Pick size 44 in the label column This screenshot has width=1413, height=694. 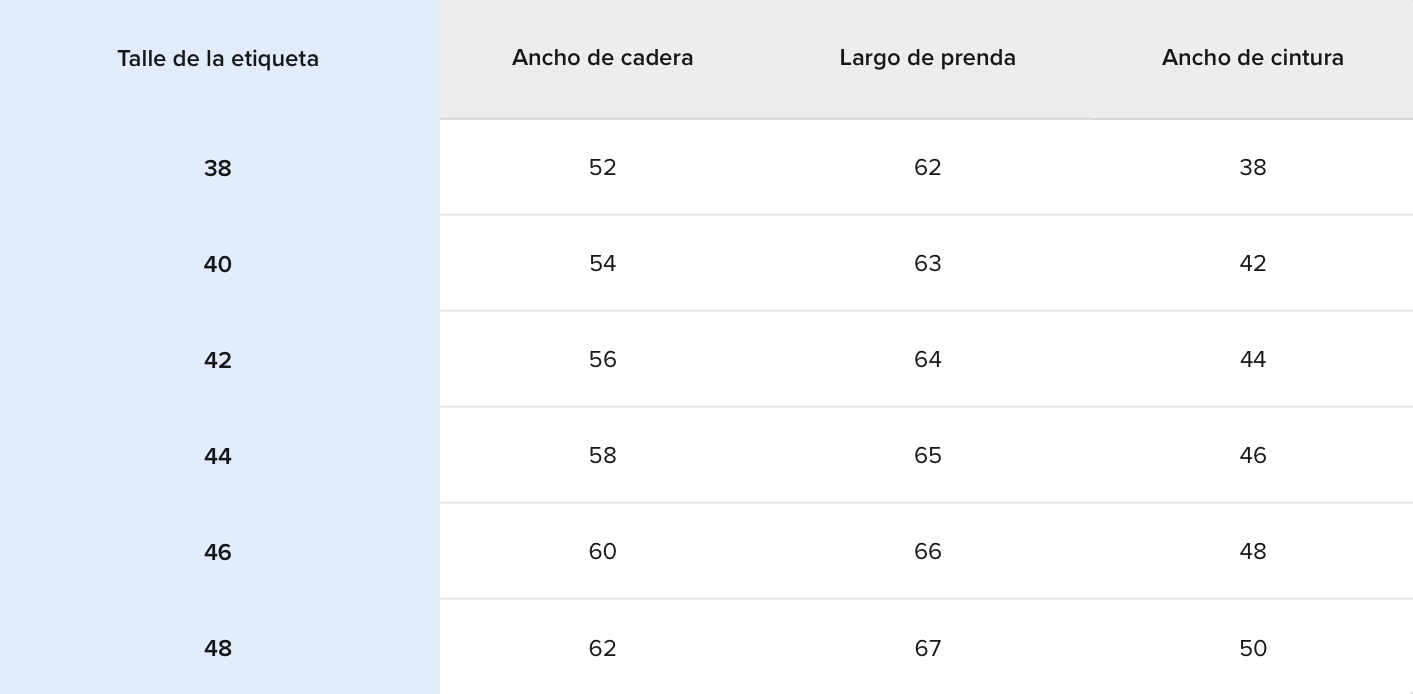[x=218, y=456]
